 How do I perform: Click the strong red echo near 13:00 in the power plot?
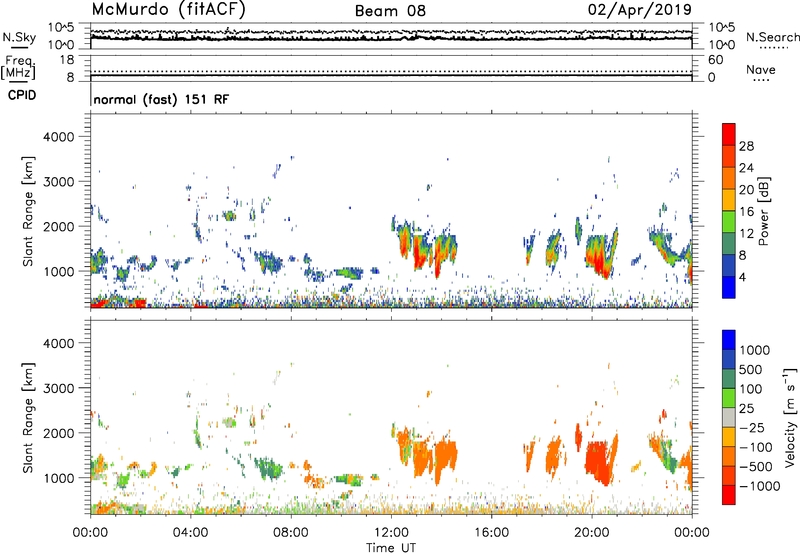coord(420,254)
